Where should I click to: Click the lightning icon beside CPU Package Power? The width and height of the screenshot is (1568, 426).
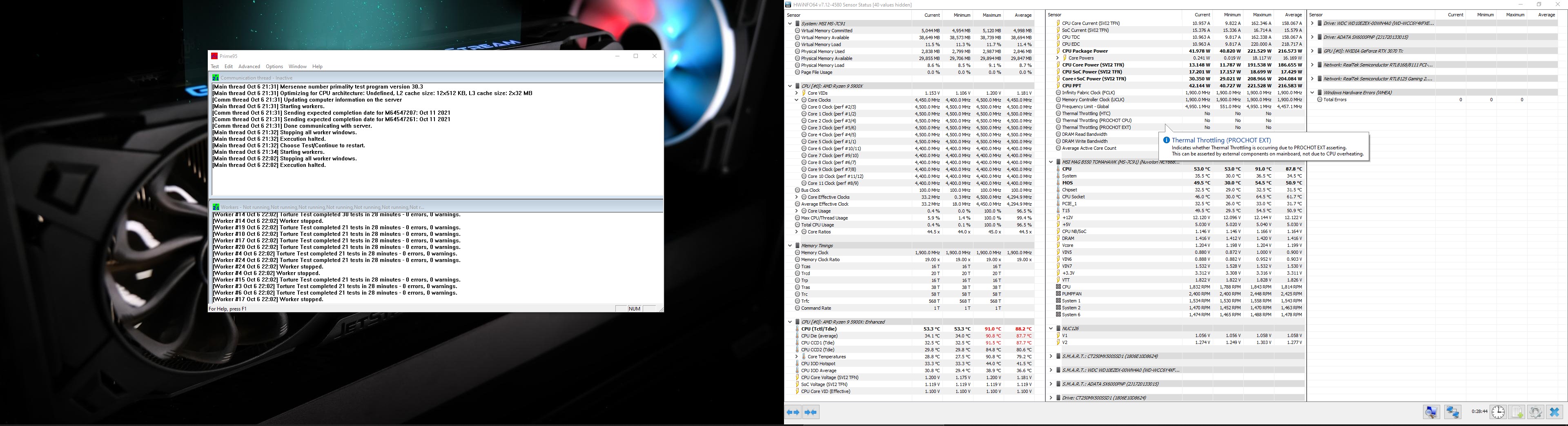tap(1058, 51)
